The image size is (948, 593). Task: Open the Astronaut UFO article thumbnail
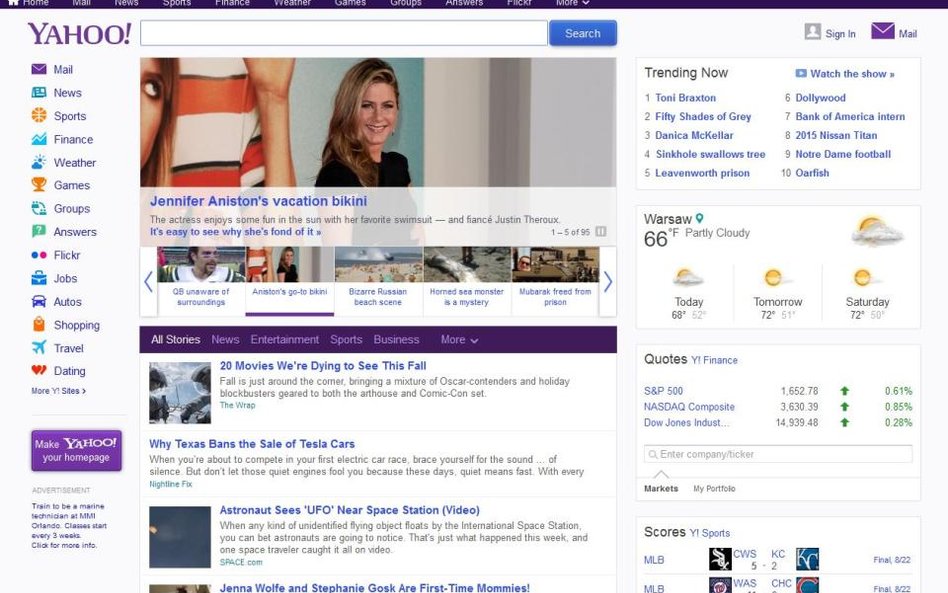[x=180, y=537]
